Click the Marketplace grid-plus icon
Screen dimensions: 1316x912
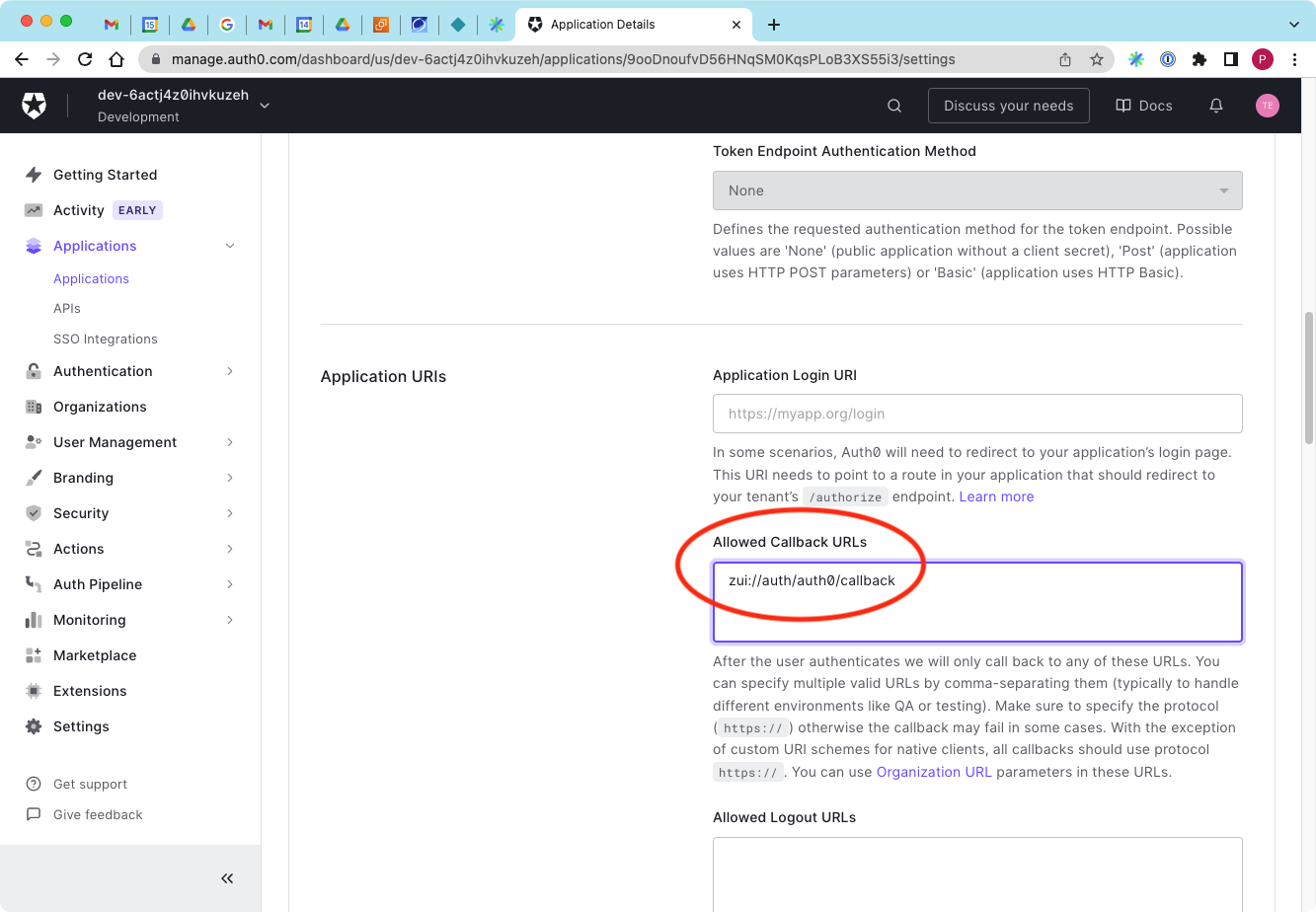(34, 655)
